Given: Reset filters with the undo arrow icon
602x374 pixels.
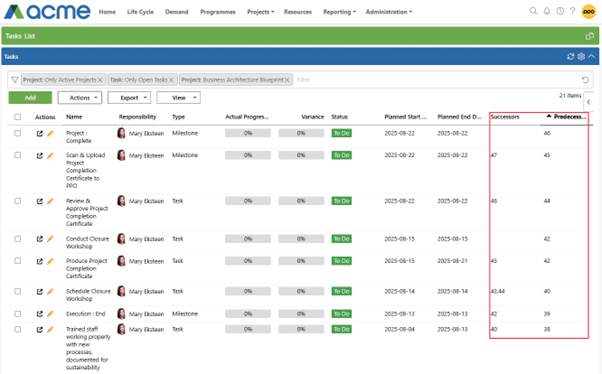Looking at the screenshot, I should click(585, 80).
